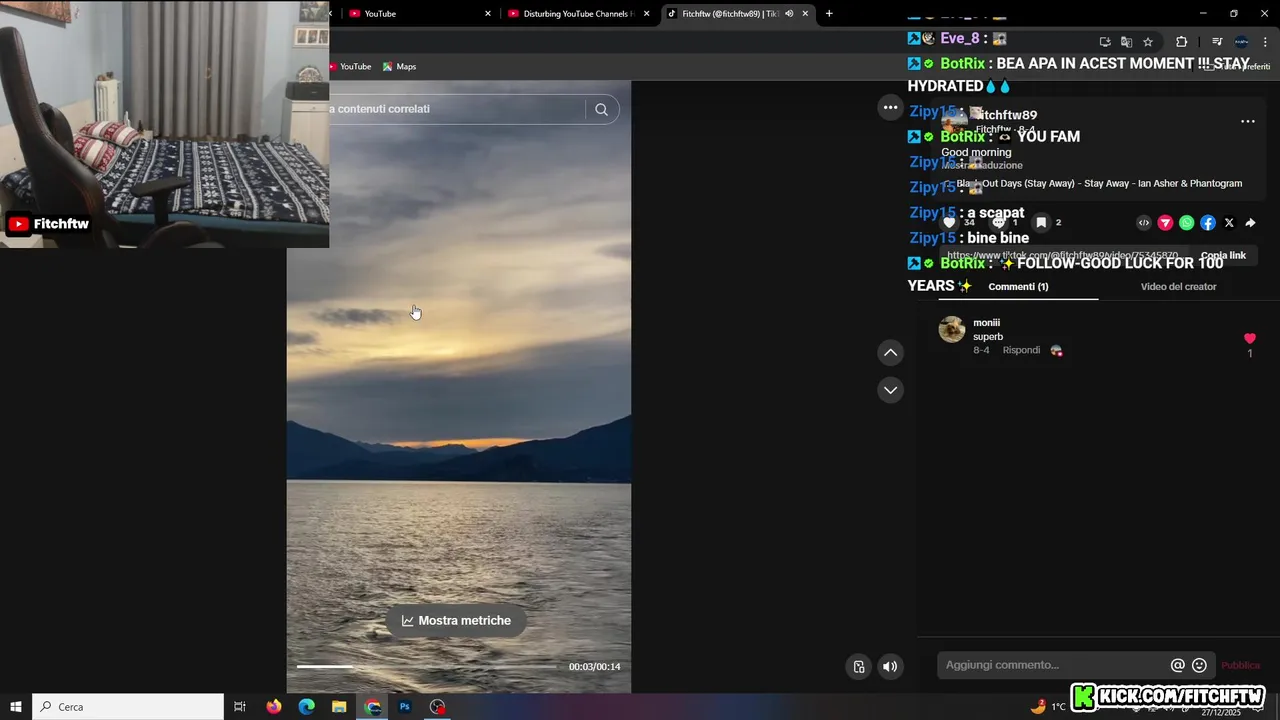The height and width of the screenshot is (720, 1280).
Task: Open the emoji picker in comment box
Action: (1199, 665)
